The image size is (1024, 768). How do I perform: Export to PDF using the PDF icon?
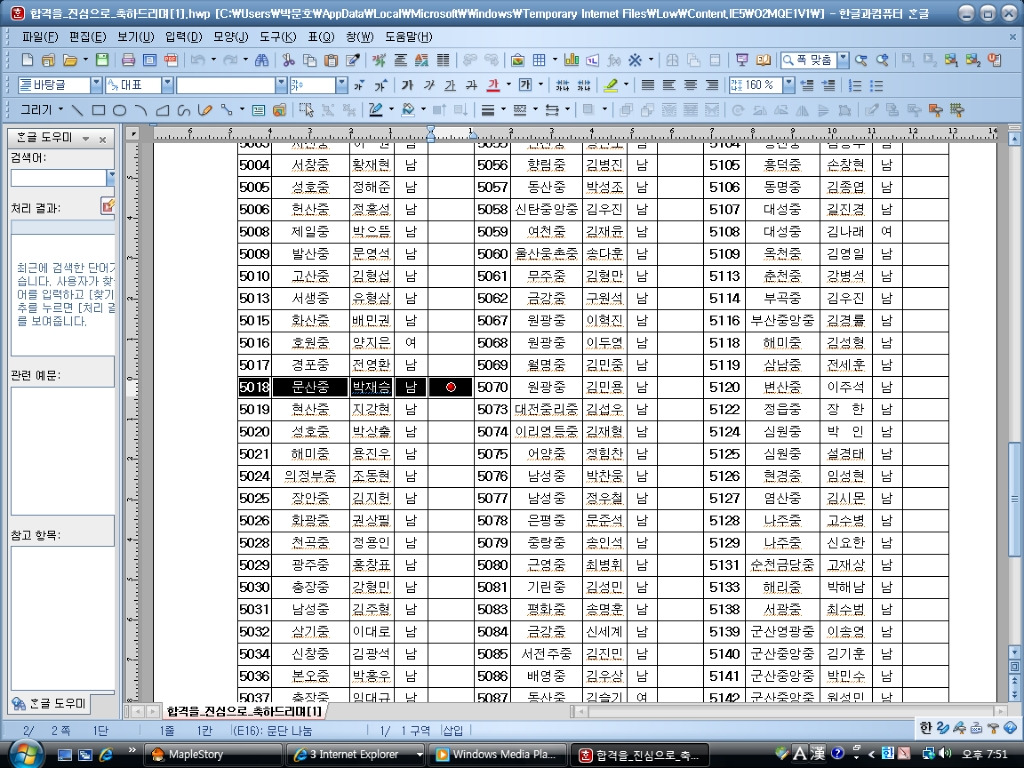point(171,60)
